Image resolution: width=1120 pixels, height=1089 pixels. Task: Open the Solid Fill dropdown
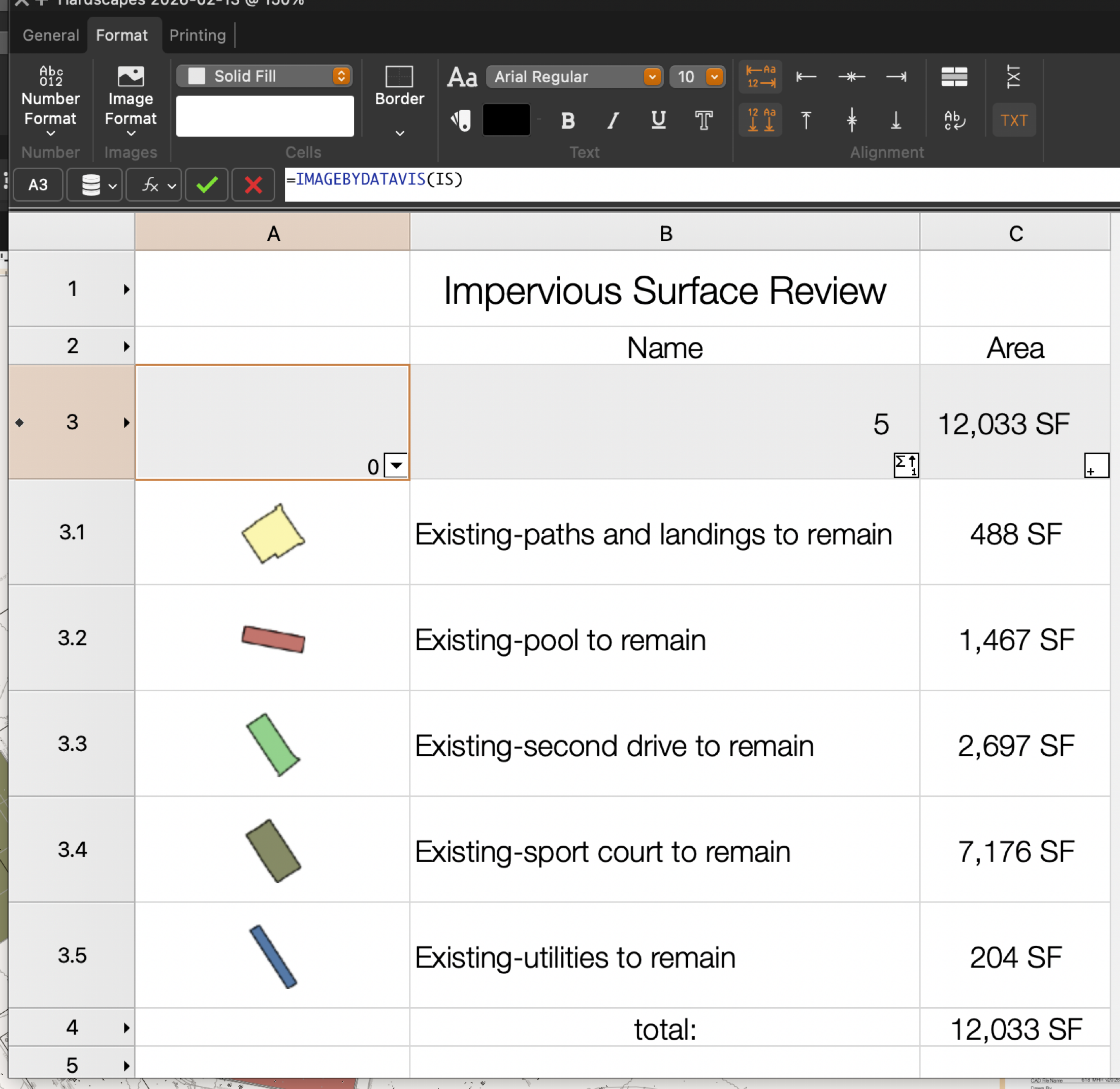pos(264,76)
